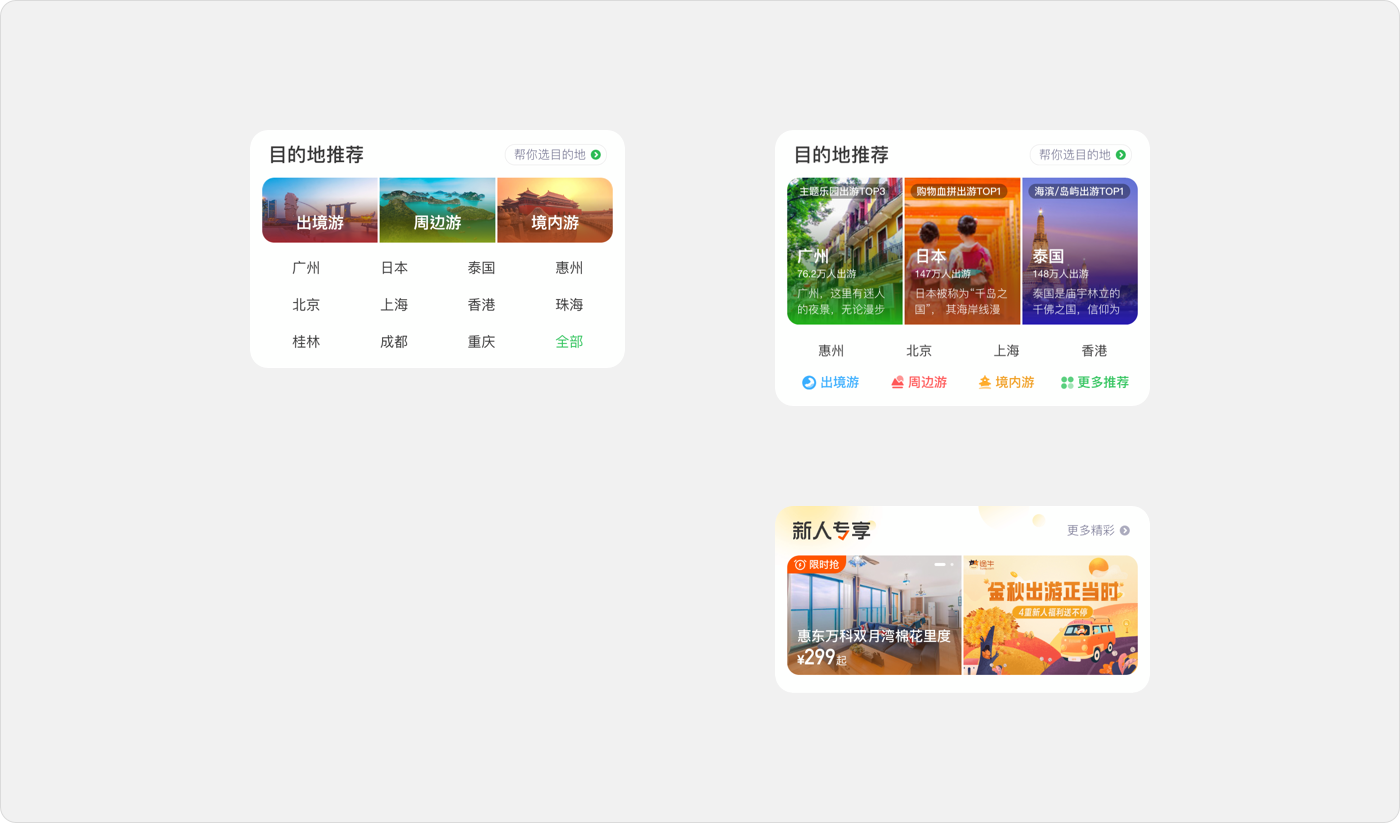Open the 金秋出游正当时 promo banner
This screenshot has width=1400, height=823.
pos(1050,615)
